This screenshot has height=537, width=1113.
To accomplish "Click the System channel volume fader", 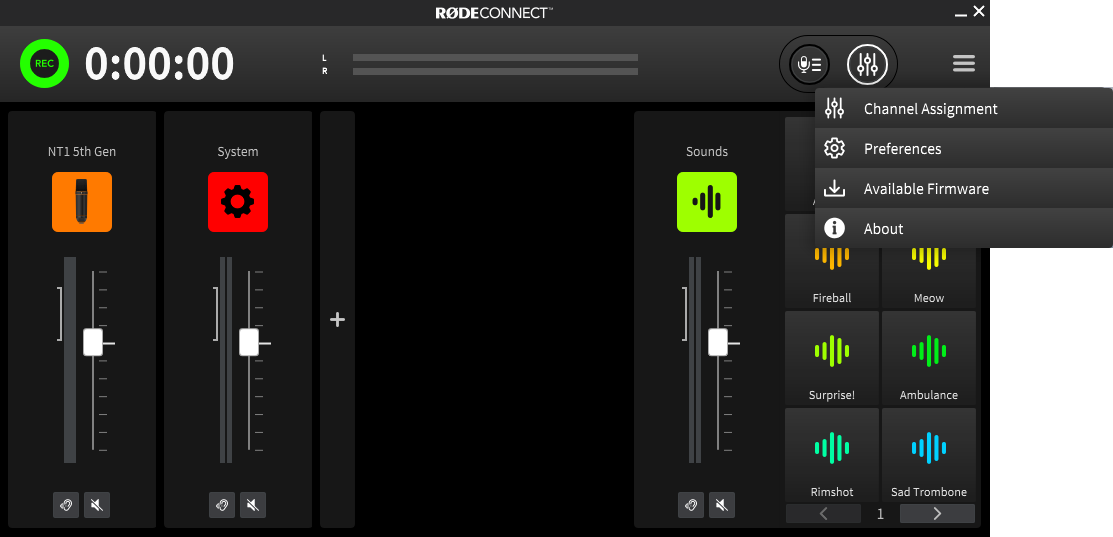I will [249, 343].
